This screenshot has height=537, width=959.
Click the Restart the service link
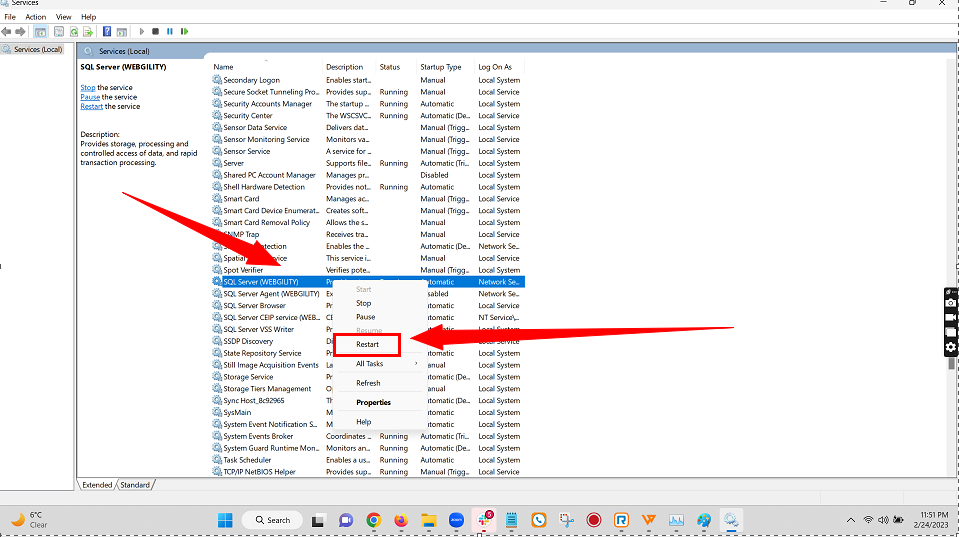pos(91,106)
